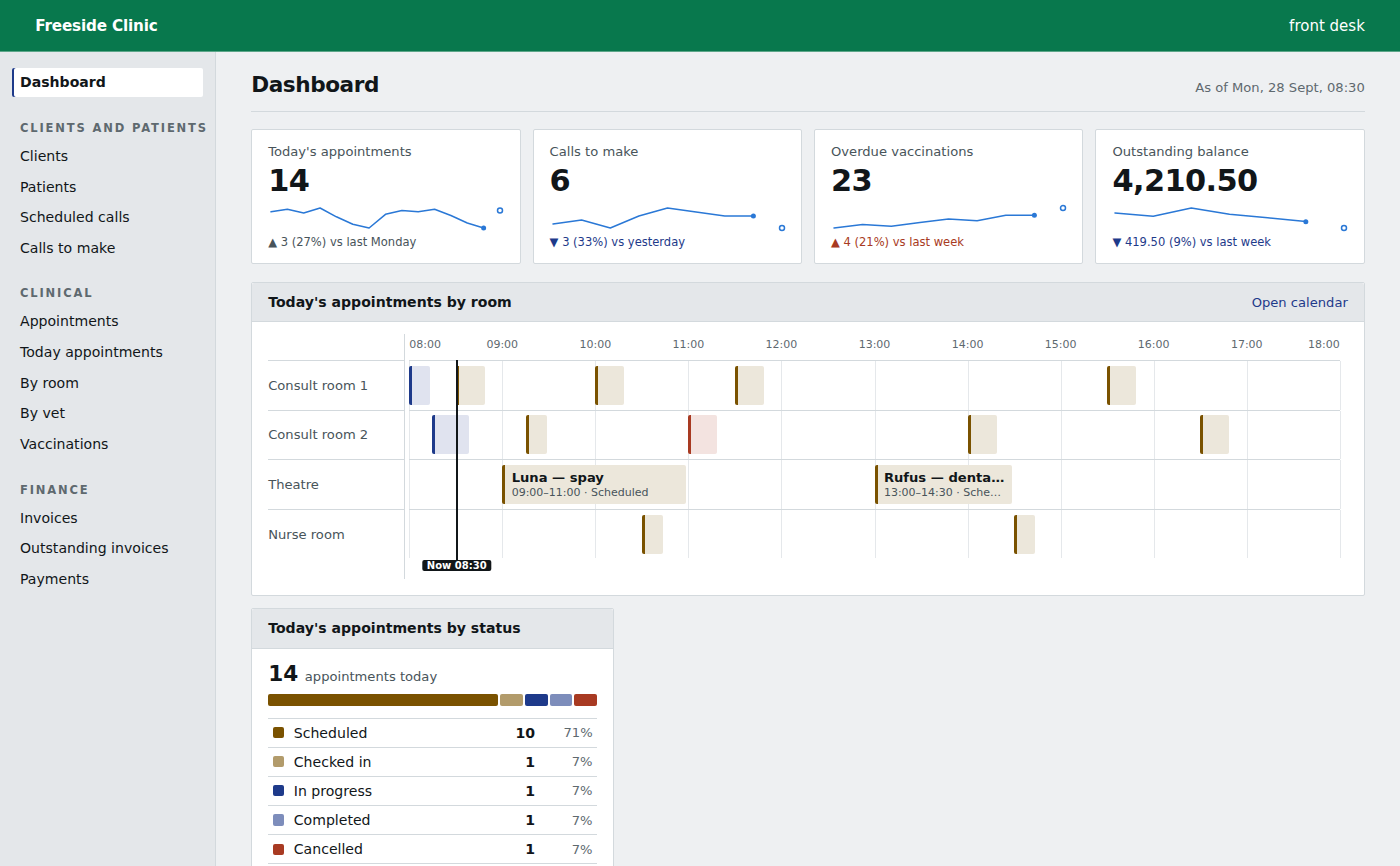The image size is (1400, 866).
Task: Click the Cancelled red swatch in legend
Action: tap(278, 849)
